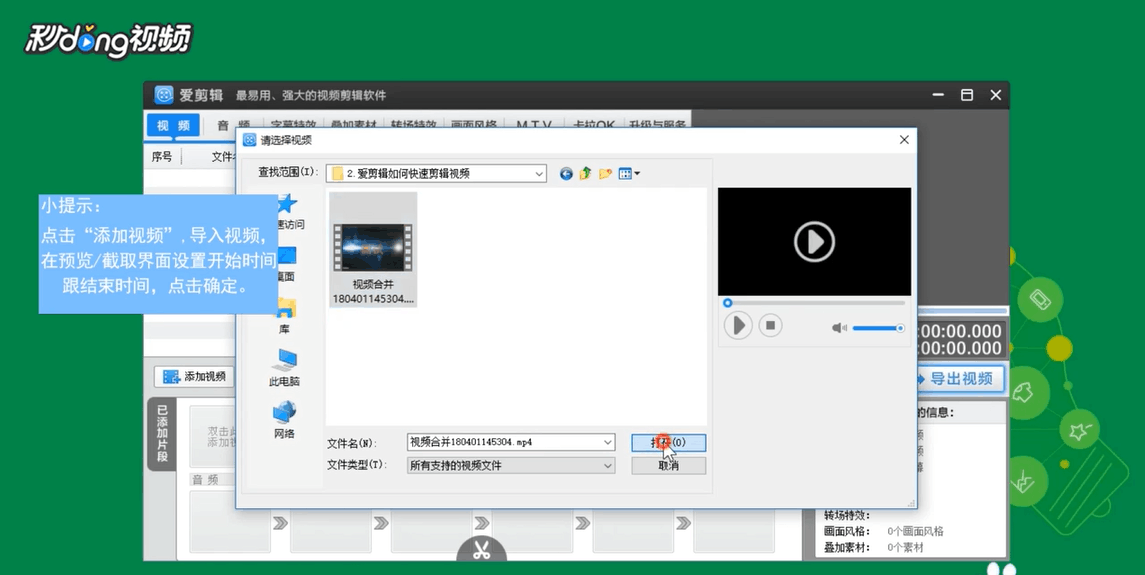Click the 取消 button
The height and width of the screenshot is (575, 1145).
[668, 465]
